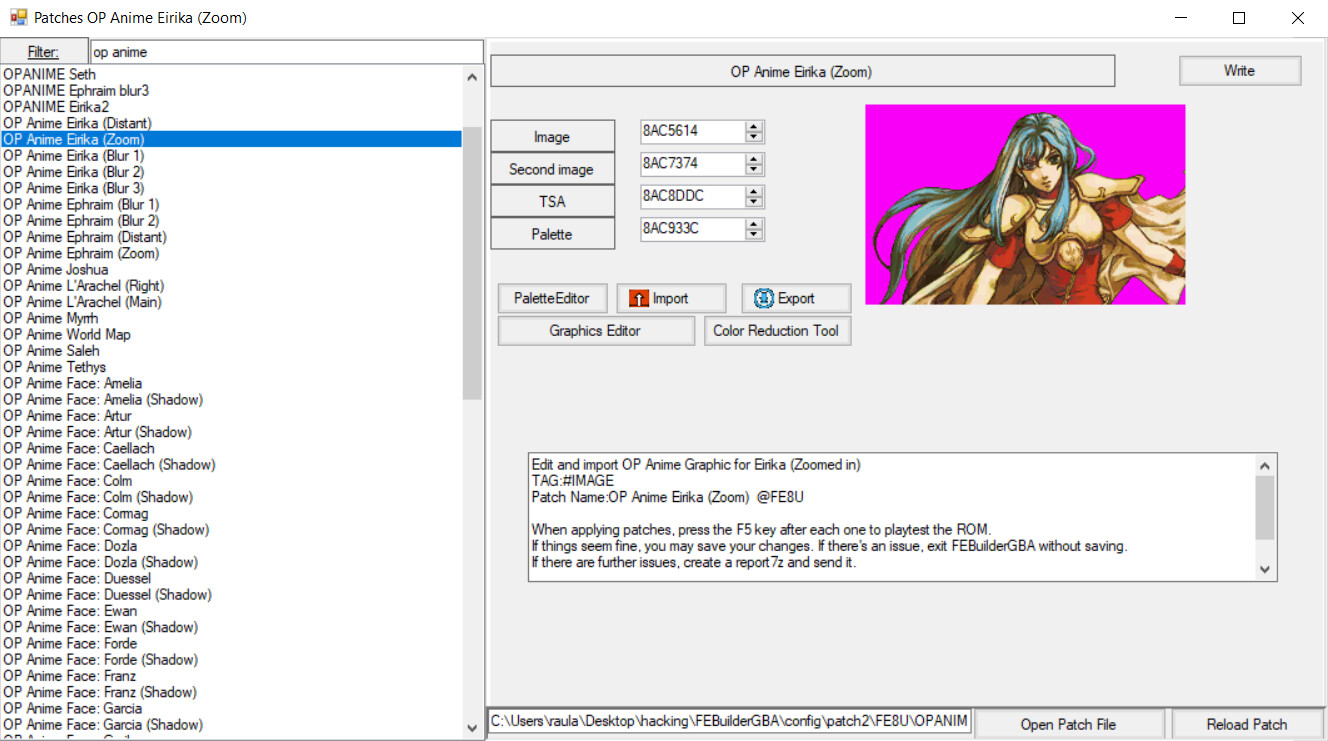This screenshot has height=741, width=1328.
Task: Select 'OP Anime Face: Forde (Shadow)' entry
Action: point(232,660)
